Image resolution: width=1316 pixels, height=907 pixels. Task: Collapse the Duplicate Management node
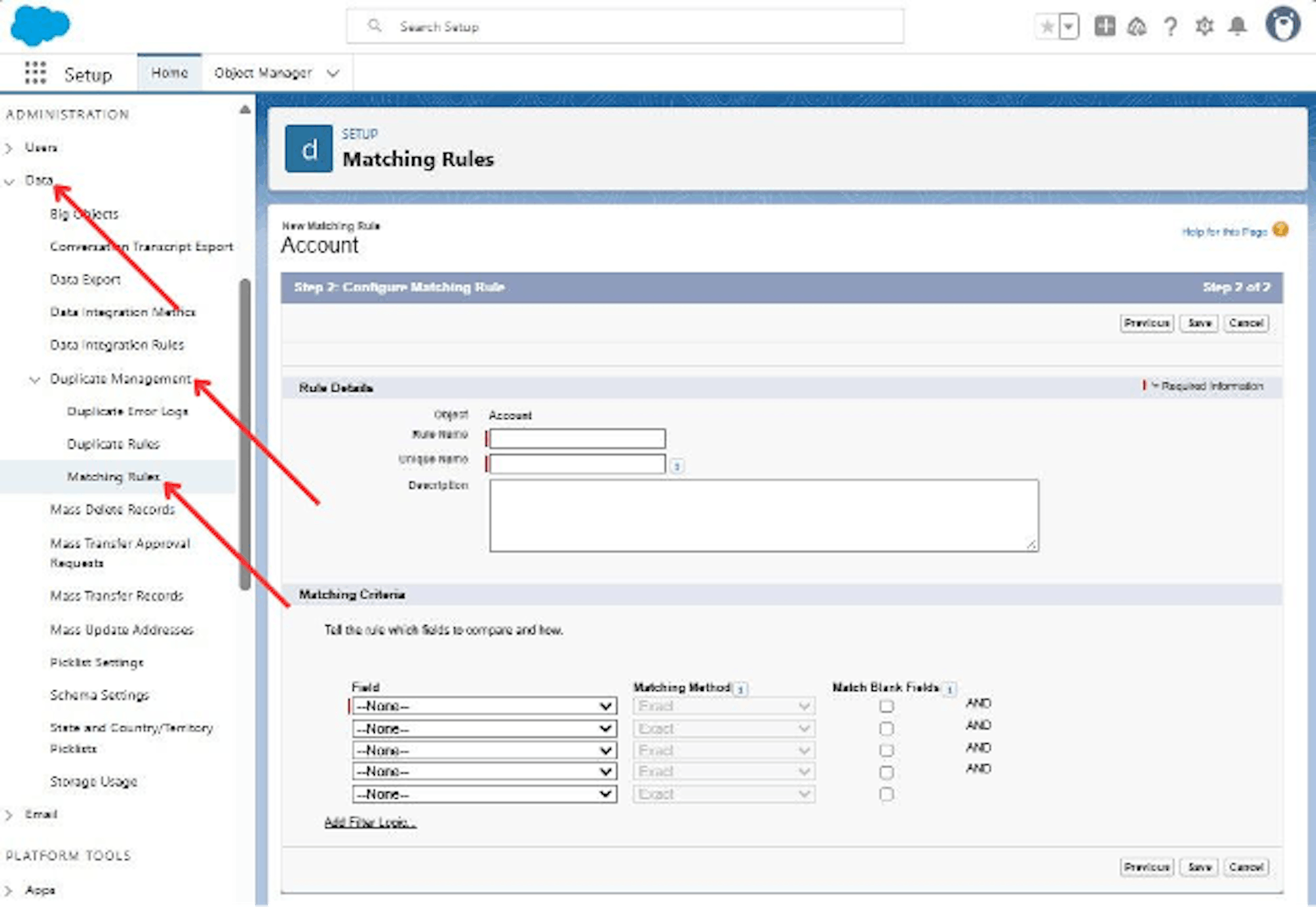(x=34, y=379)
